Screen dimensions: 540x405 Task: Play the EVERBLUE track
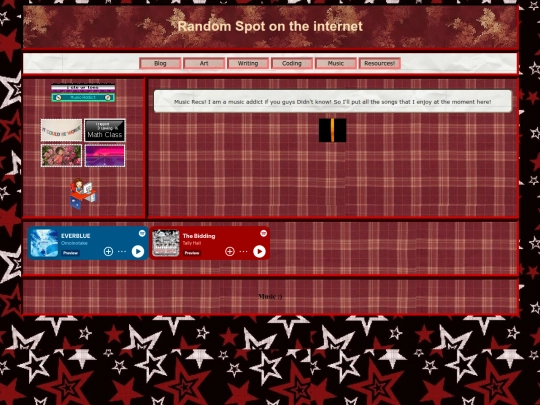pyautogui.click(x=138, y=251)
